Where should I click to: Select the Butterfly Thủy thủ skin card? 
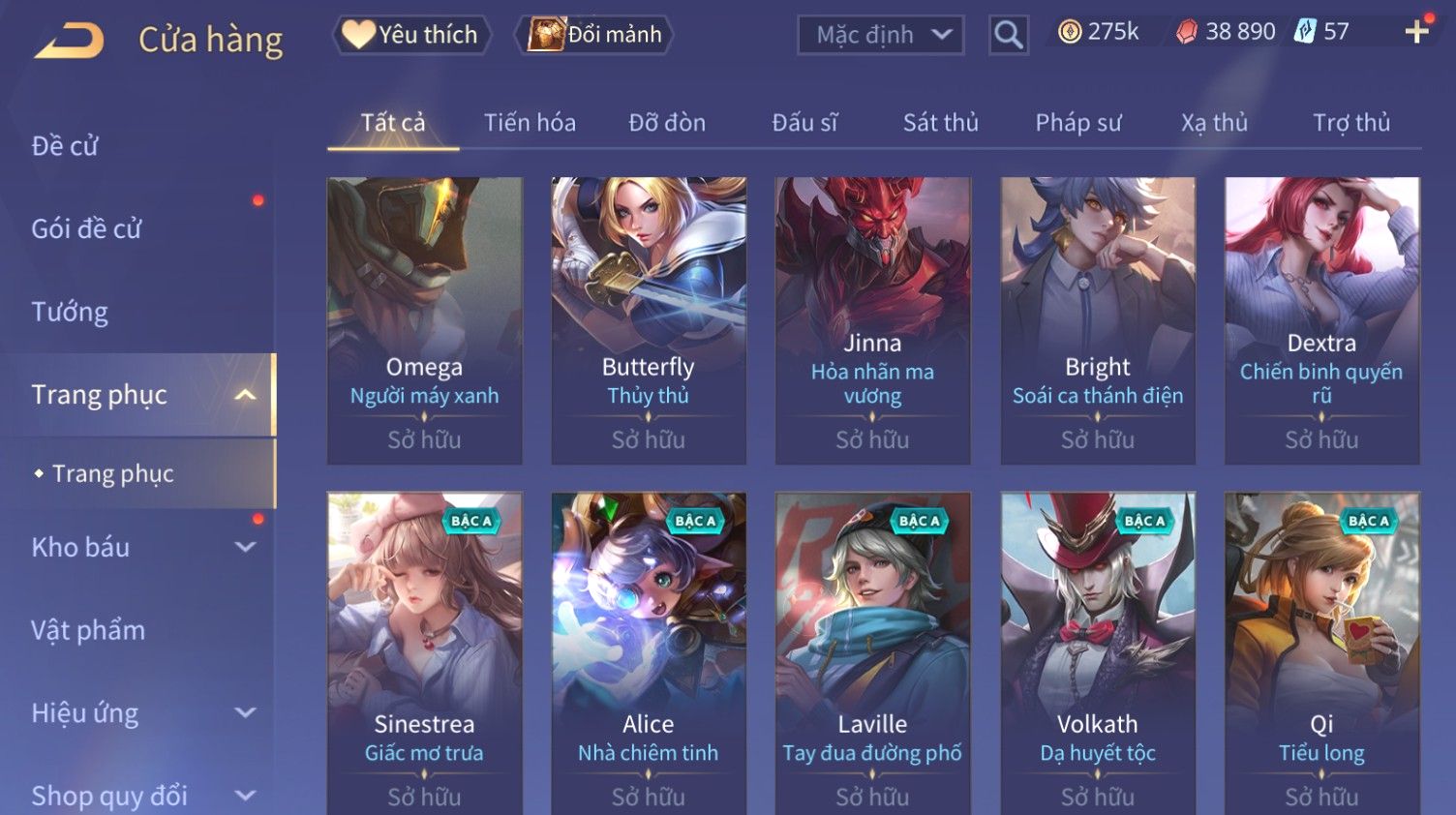(x=649, y=320)
